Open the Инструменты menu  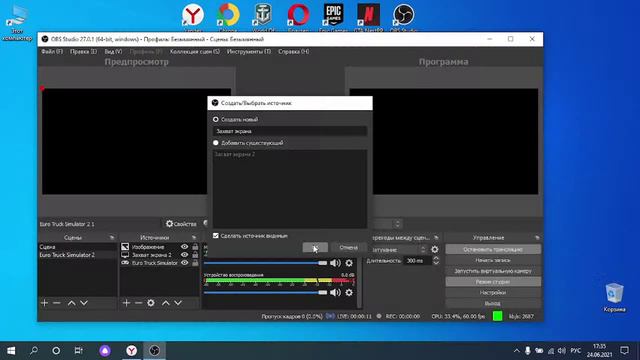(249, 51)
